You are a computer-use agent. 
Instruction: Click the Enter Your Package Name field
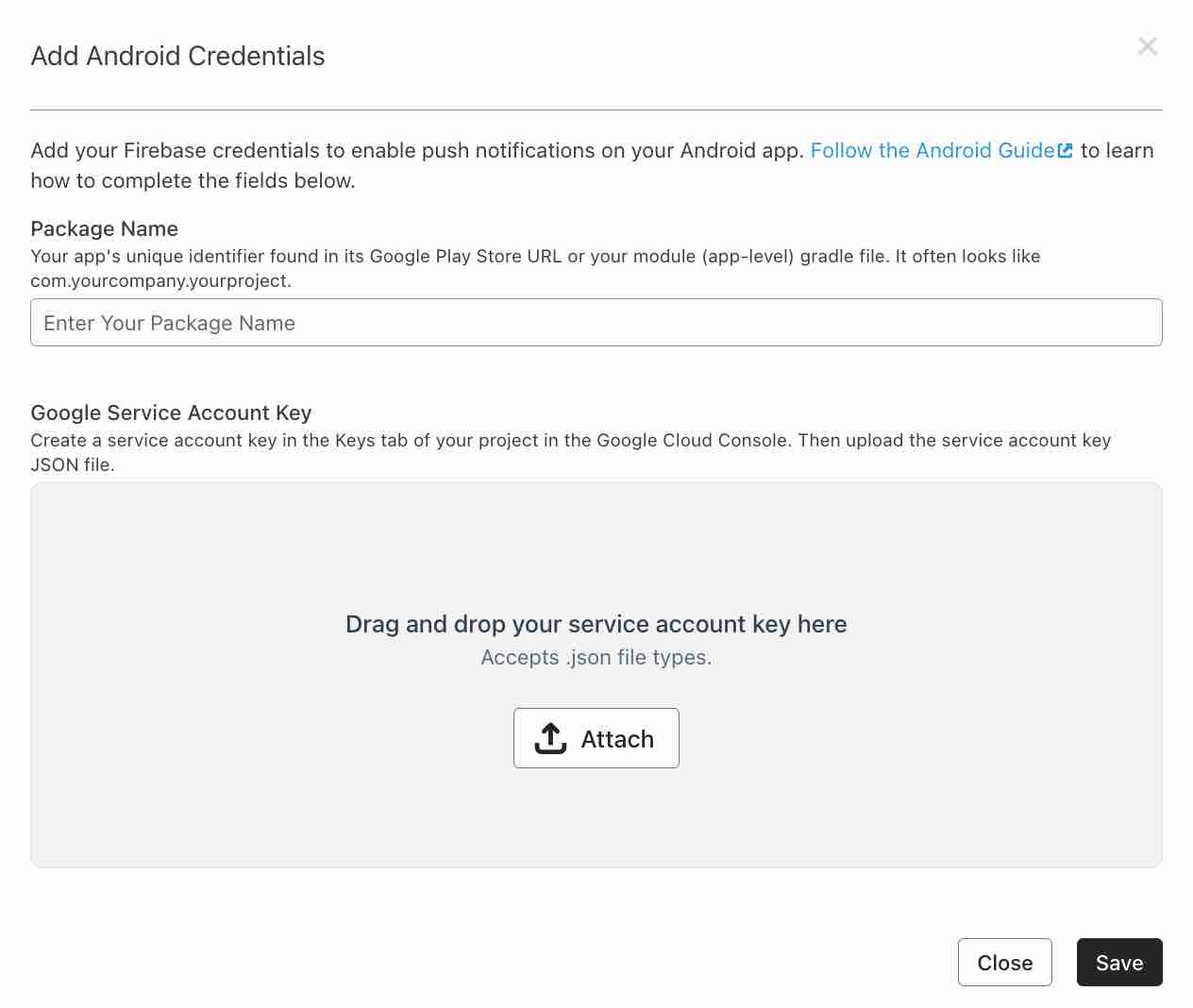[x=596, y=322]
